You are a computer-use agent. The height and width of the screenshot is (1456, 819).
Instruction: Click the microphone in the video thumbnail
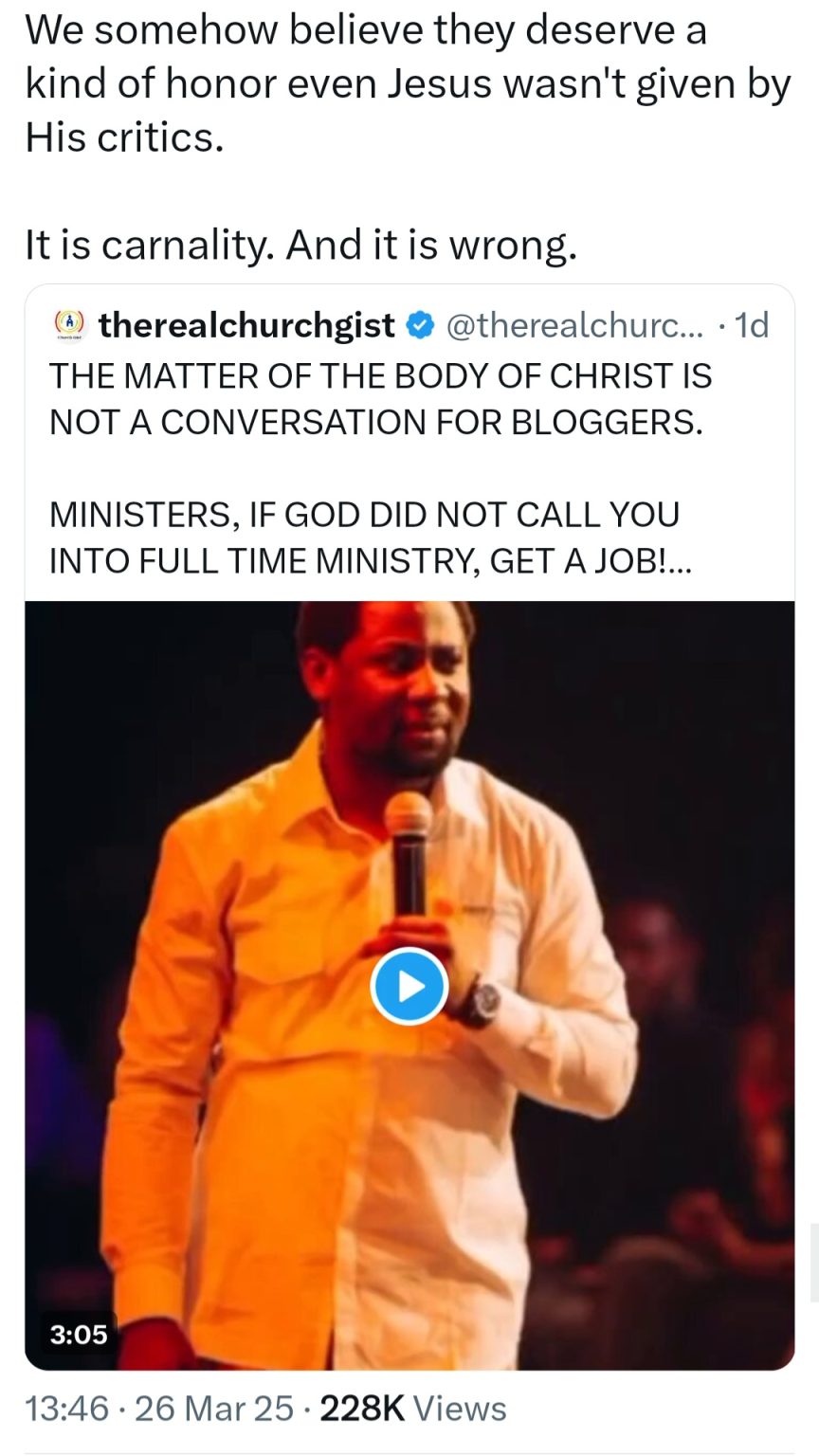click(x=409, y=853)
